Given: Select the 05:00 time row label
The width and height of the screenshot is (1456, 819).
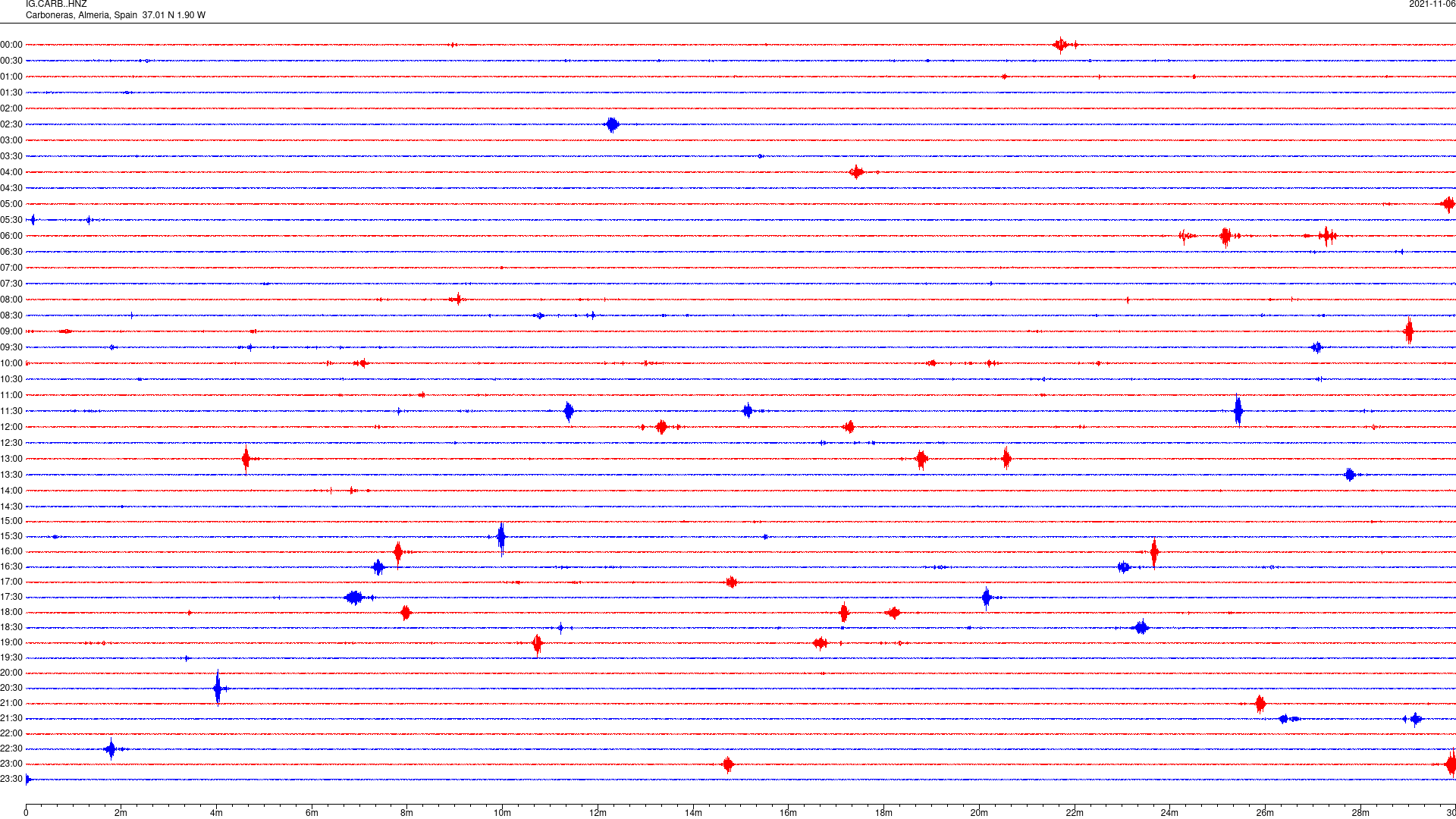Looking at the screenshot, I should (11, 204).
